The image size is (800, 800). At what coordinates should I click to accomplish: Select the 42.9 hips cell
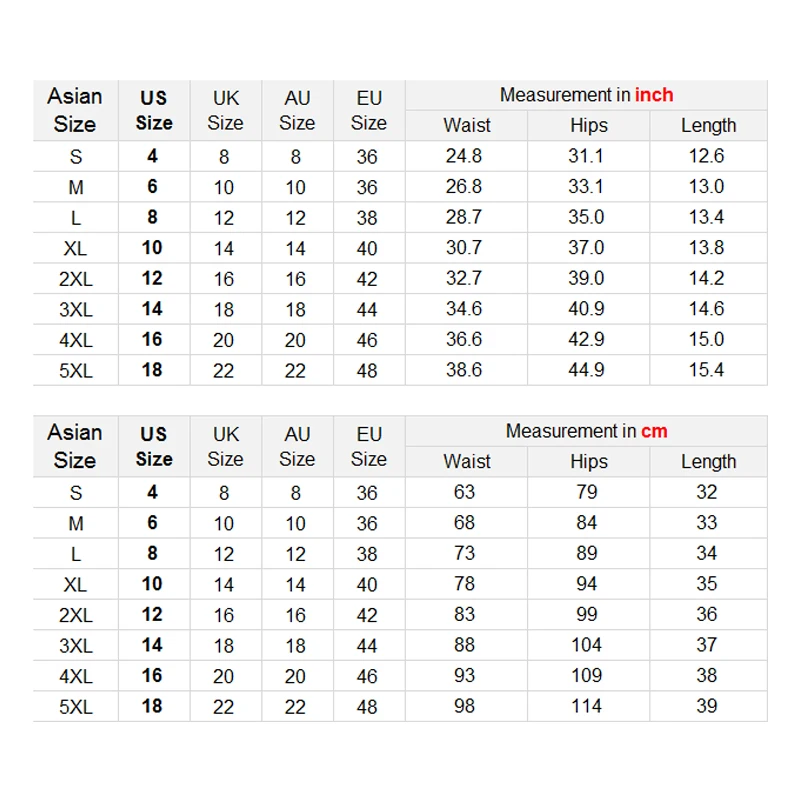click(586, 339)
